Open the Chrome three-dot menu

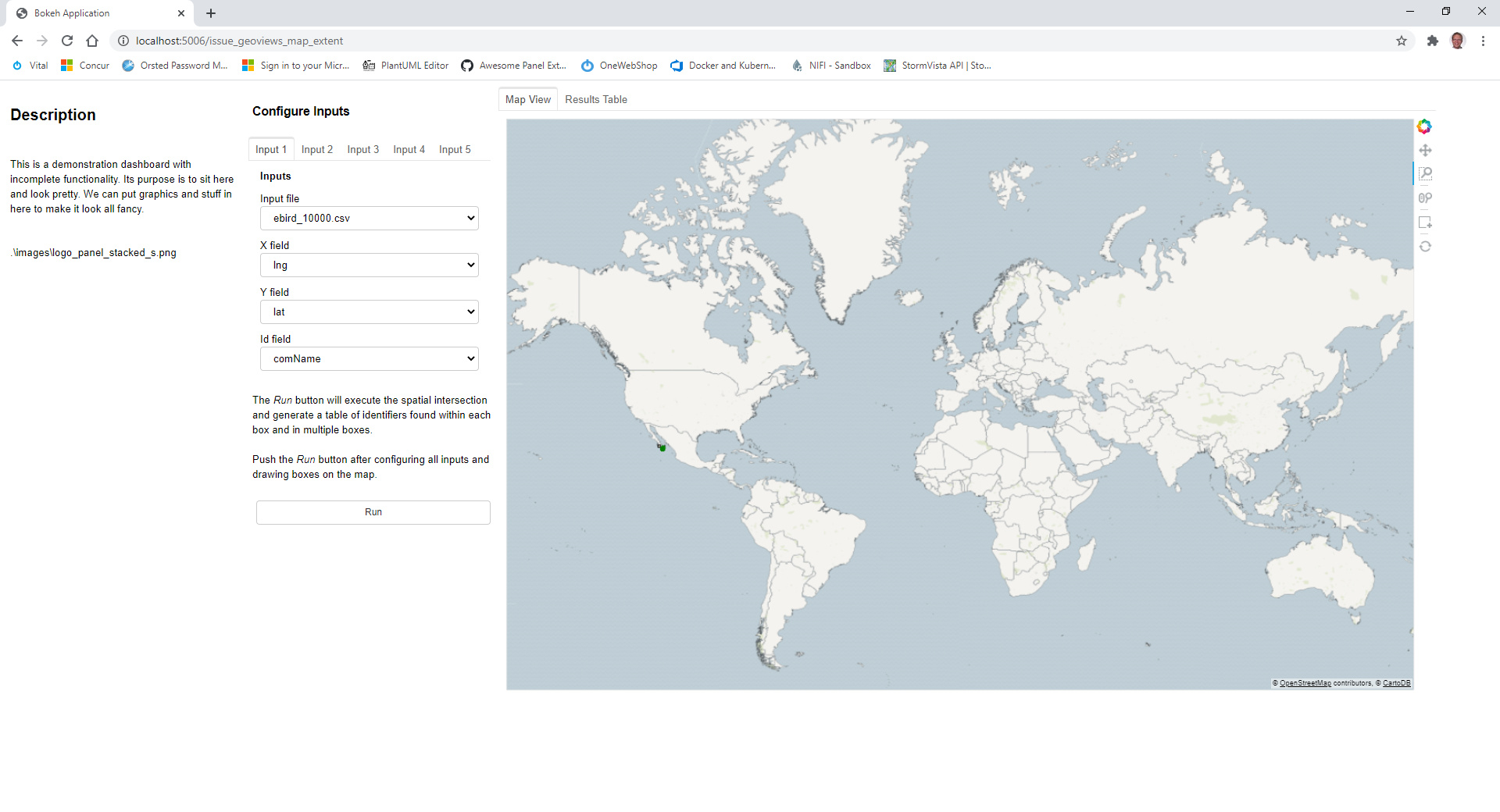[1483, 41]
